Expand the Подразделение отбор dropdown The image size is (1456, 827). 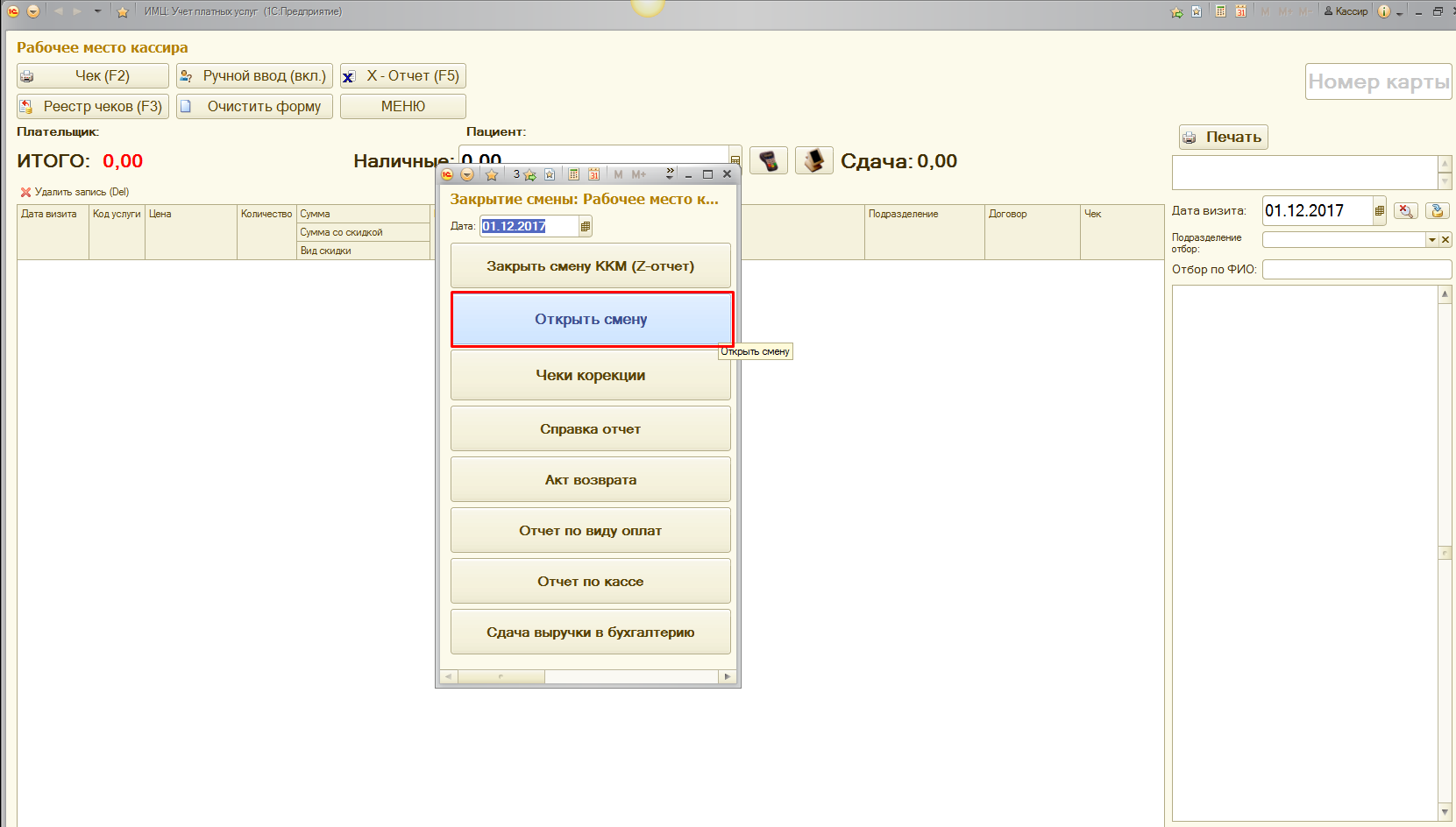(x=1432, y=240)
